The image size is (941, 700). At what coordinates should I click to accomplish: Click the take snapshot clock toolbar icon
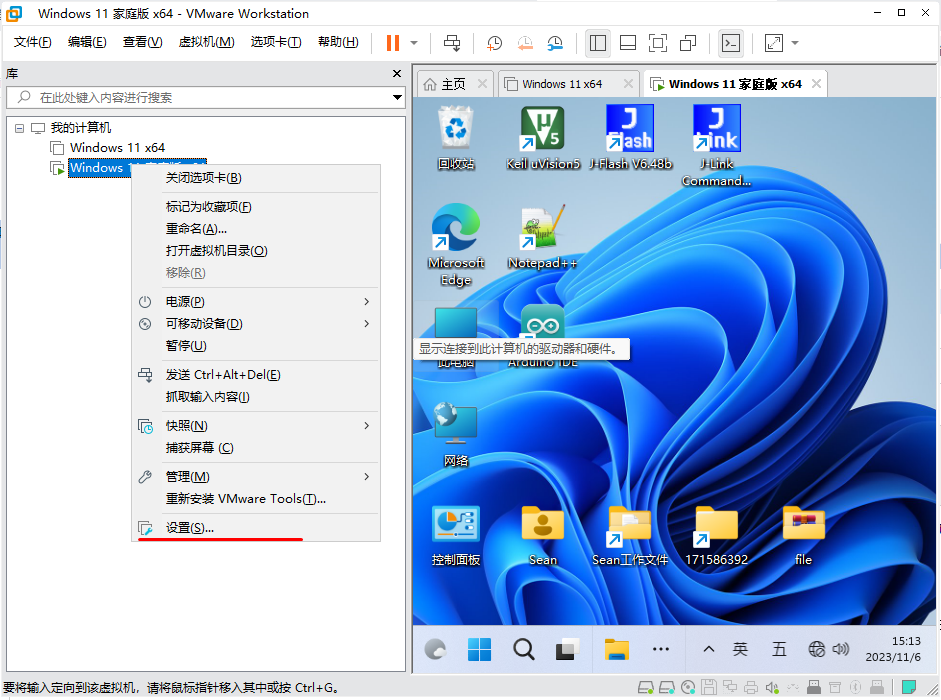click(x=495, y=43)
